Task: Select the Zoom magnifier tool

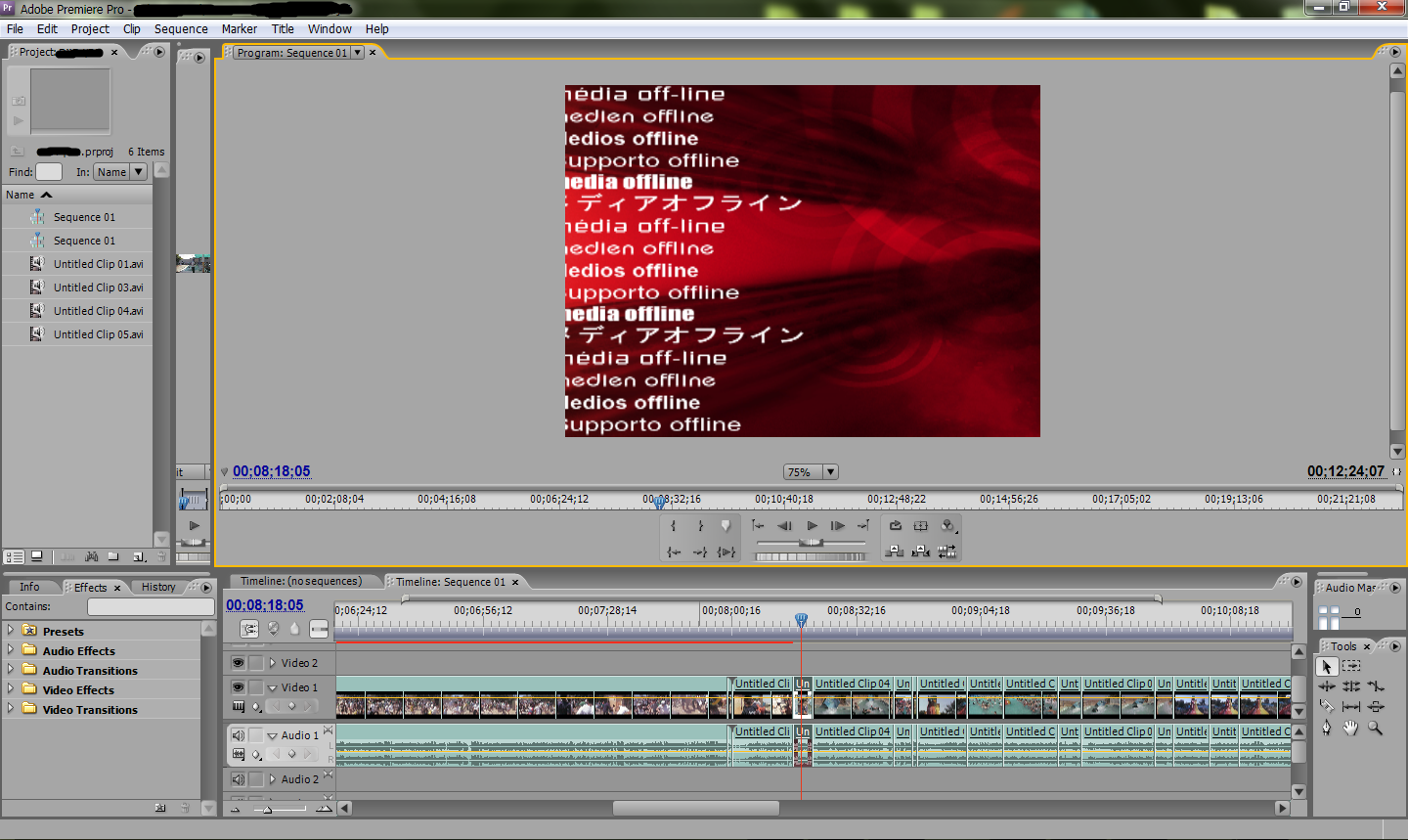Action: [x=1376, y=728]
